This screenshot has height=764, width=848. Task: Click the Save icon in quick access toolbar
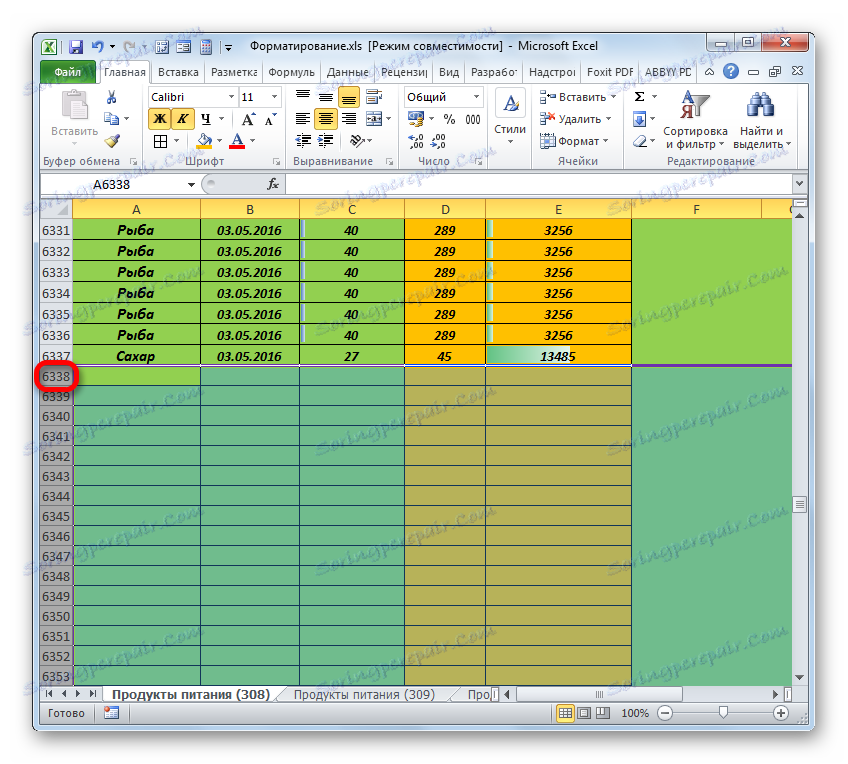click(x=76, y=47)
